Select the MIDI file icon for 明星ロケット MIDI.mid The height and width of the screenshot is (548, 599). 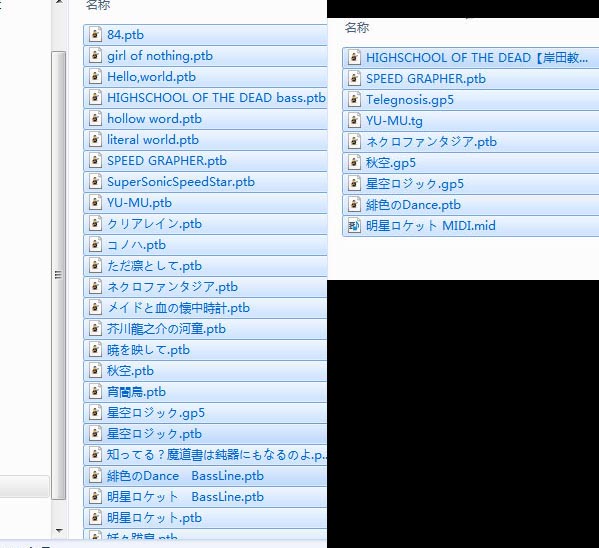pyautogui.click(x=354, y=226)
